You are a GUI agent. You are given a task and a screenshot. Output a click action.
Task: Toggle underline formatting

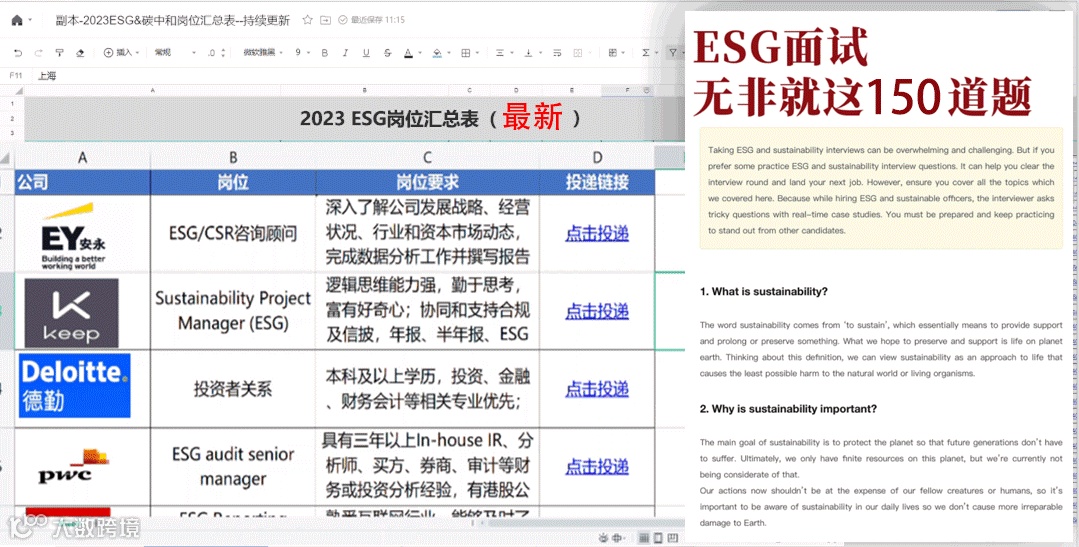366,53
